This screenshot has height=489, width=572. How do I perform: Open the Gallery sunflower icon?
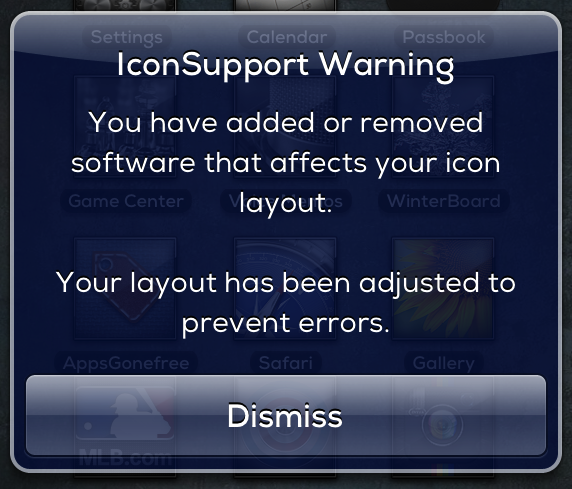click(443, 289)
